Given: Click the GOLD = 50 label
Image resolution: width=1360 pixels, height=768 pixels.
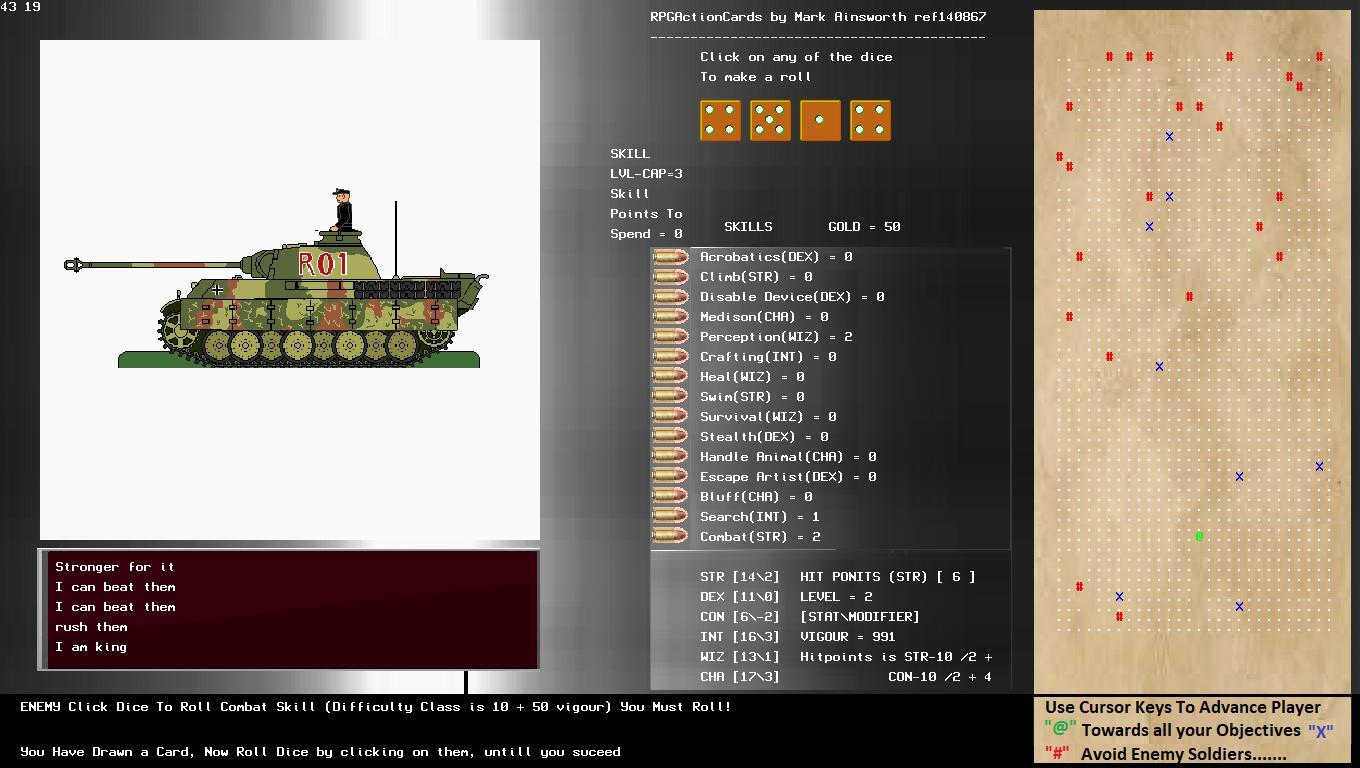Looking at the screenshot, I should (x=865, y=226).
